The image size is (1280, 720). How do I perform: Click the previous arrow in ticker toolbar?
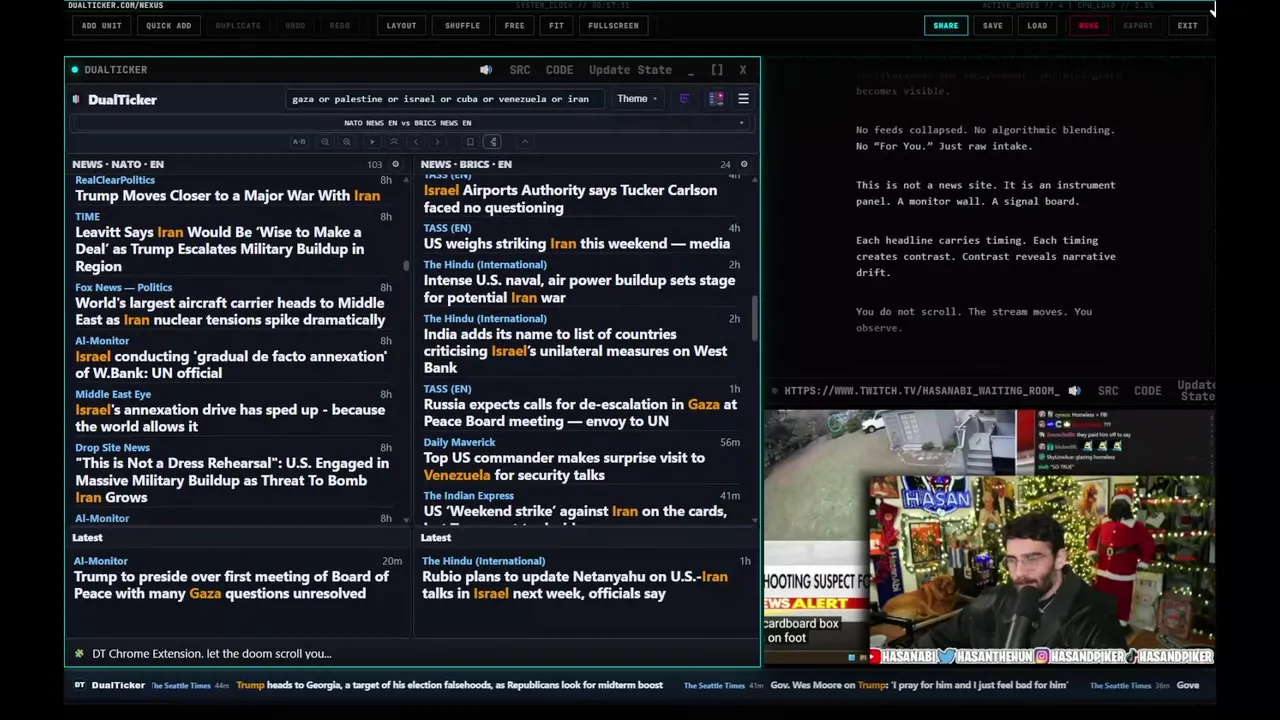pos(416,142)
